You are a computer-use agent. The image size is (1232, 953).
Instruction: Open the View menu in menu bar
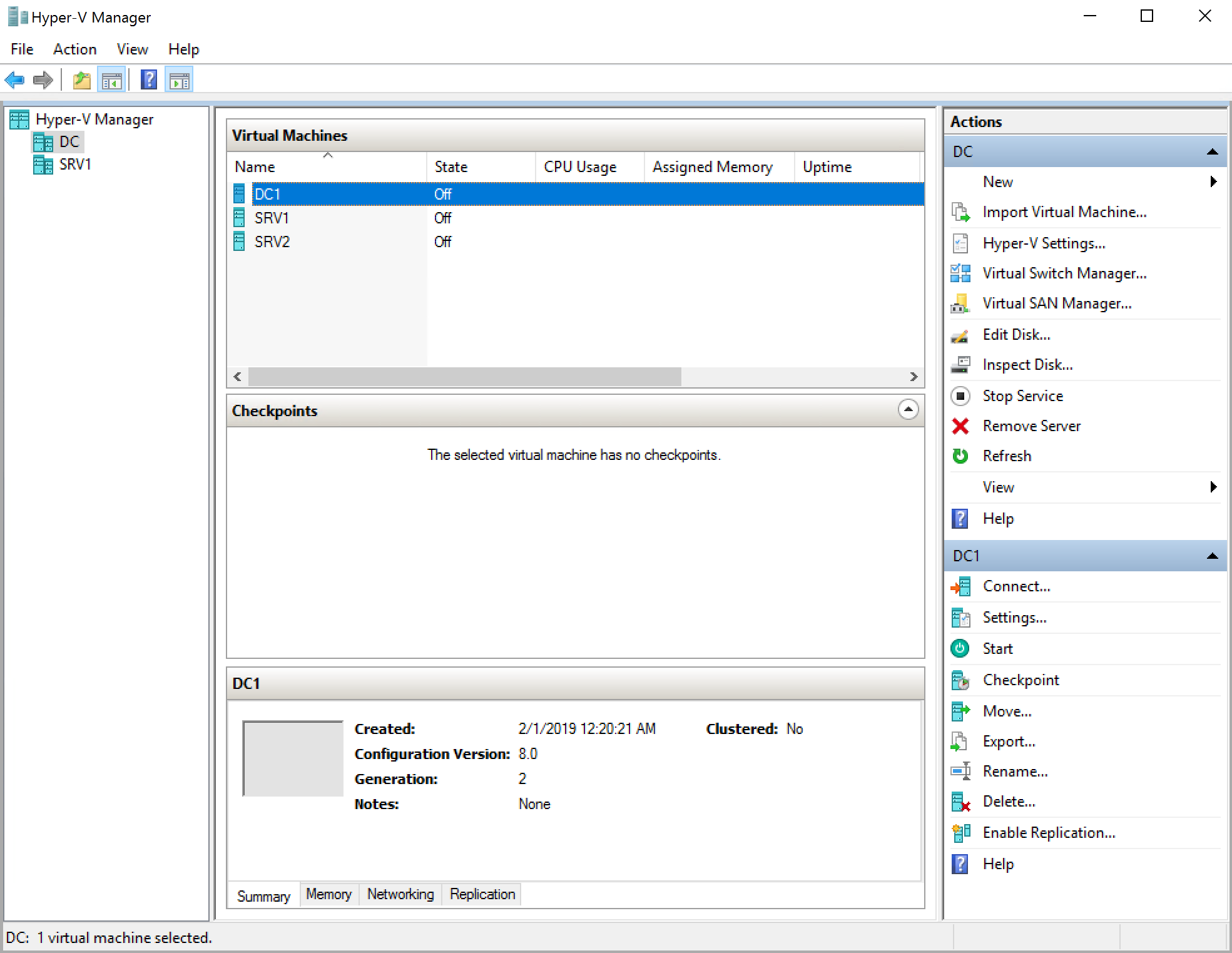[132, 49]
